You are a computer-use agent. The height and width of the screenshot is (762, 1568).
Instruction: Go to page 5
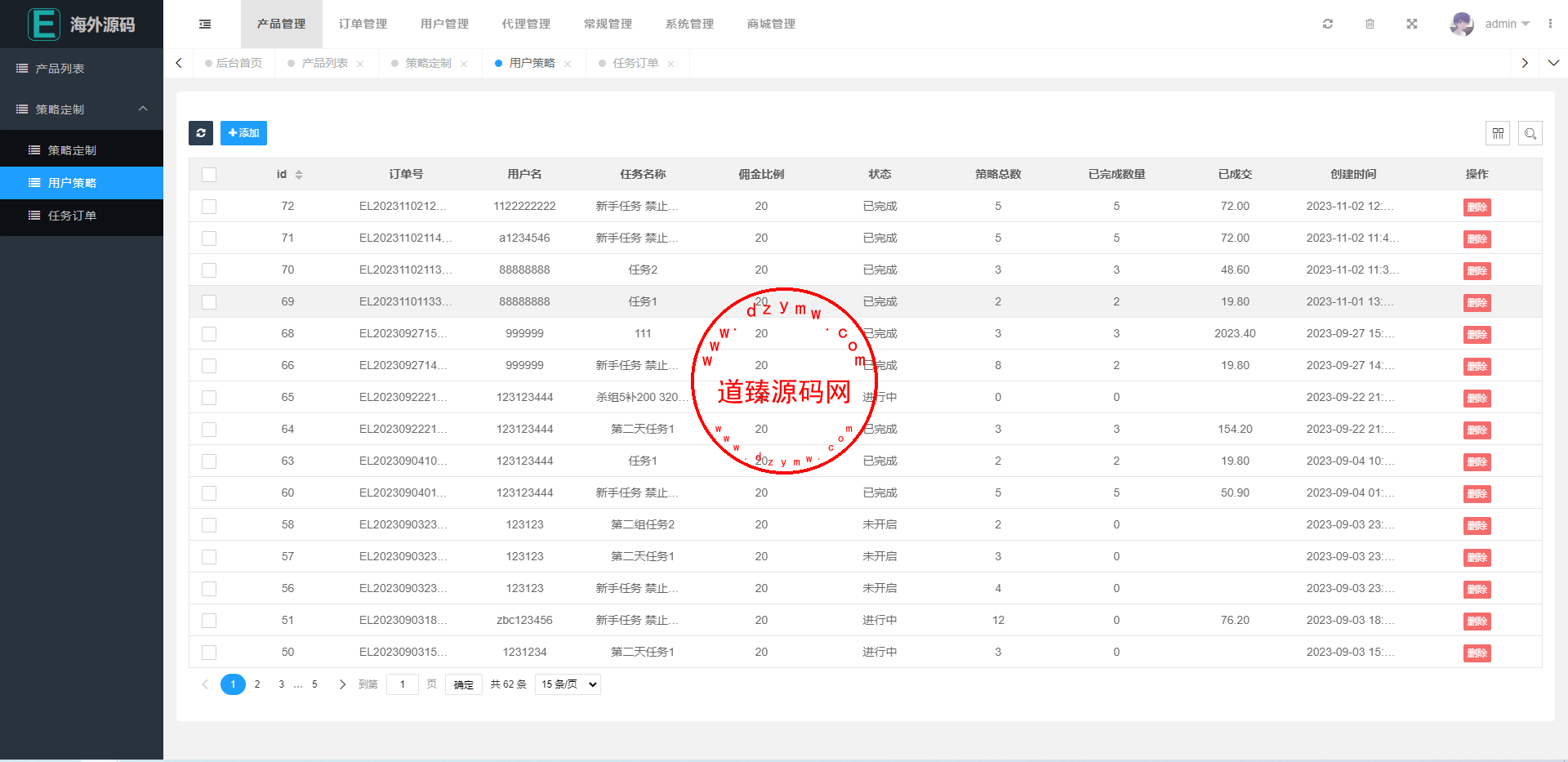pyautogui.click(x=314, y=684)
